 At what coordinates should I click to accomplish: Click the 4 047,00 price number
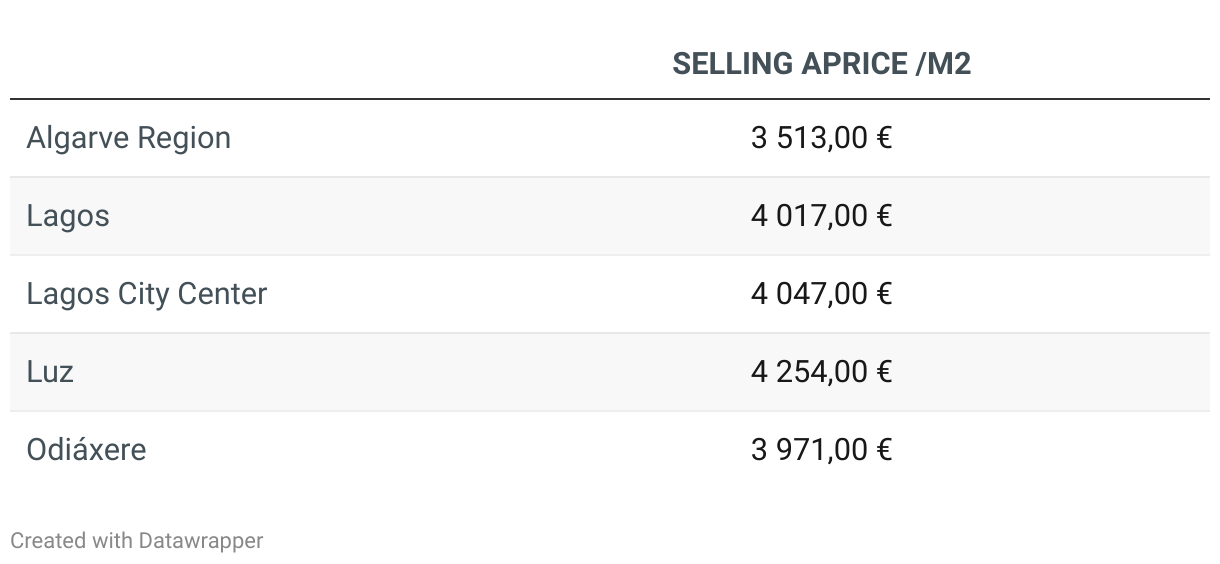click(x=809, y=294)
